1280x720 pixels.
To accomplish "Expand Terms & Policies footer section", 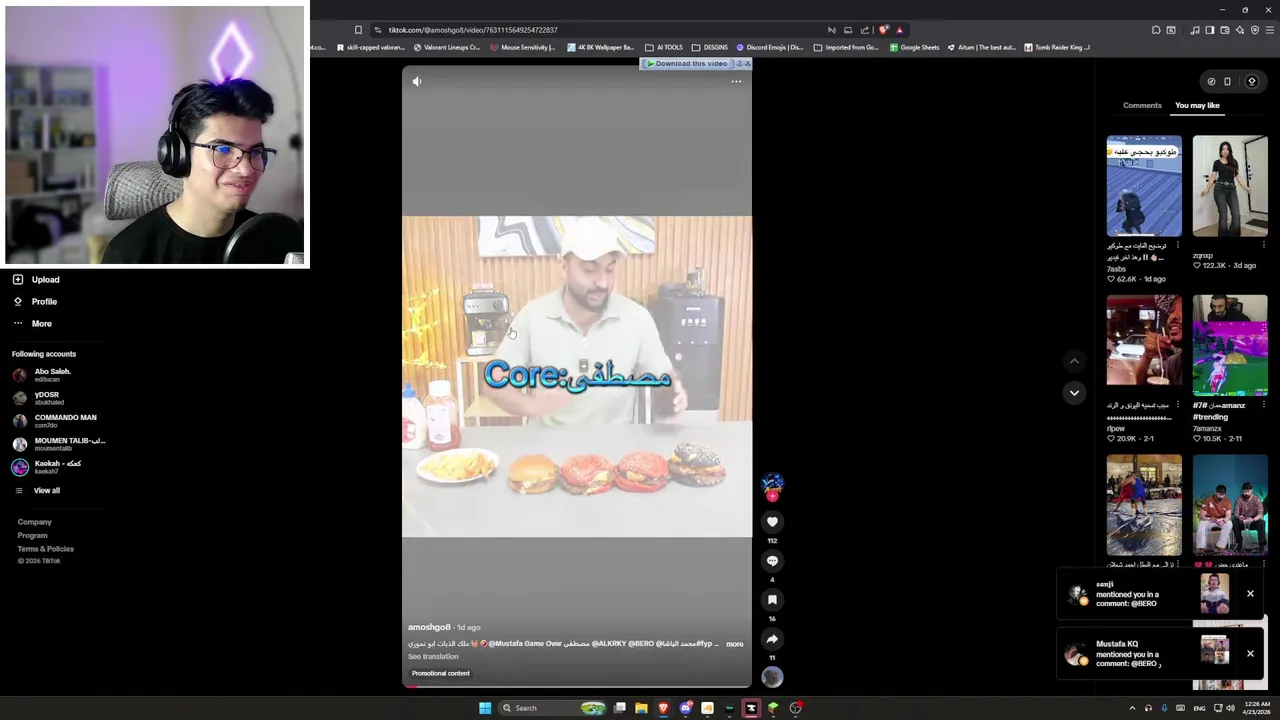I will (x=45, y=549).
